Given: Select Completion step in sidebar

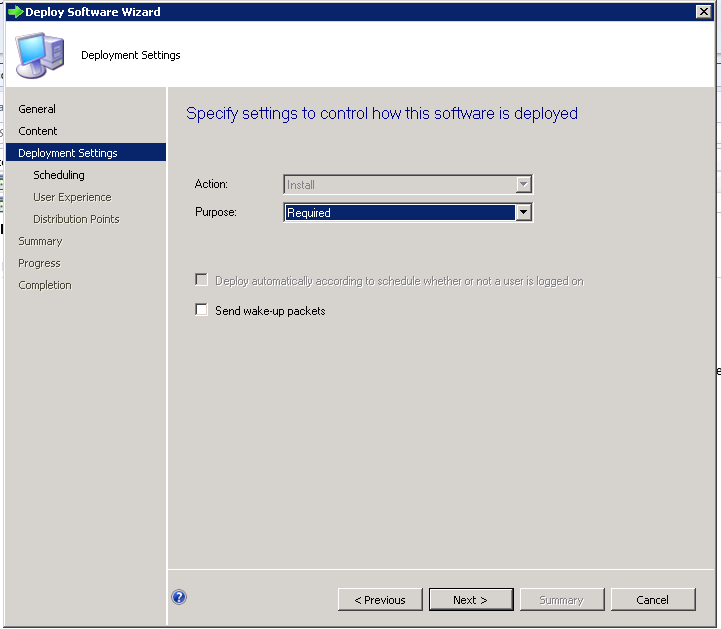Looking at the screenshot, I should pyautogui.click(x=45, y=285).
